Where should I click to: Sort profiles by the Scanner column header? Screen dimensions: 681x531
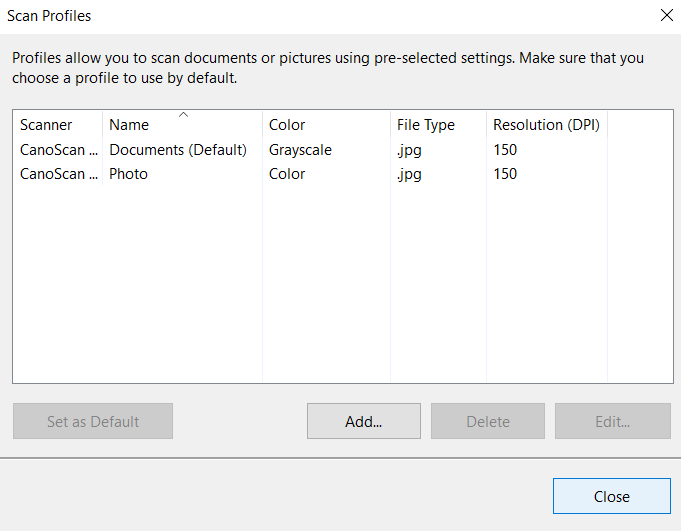[x=47, y=125]
